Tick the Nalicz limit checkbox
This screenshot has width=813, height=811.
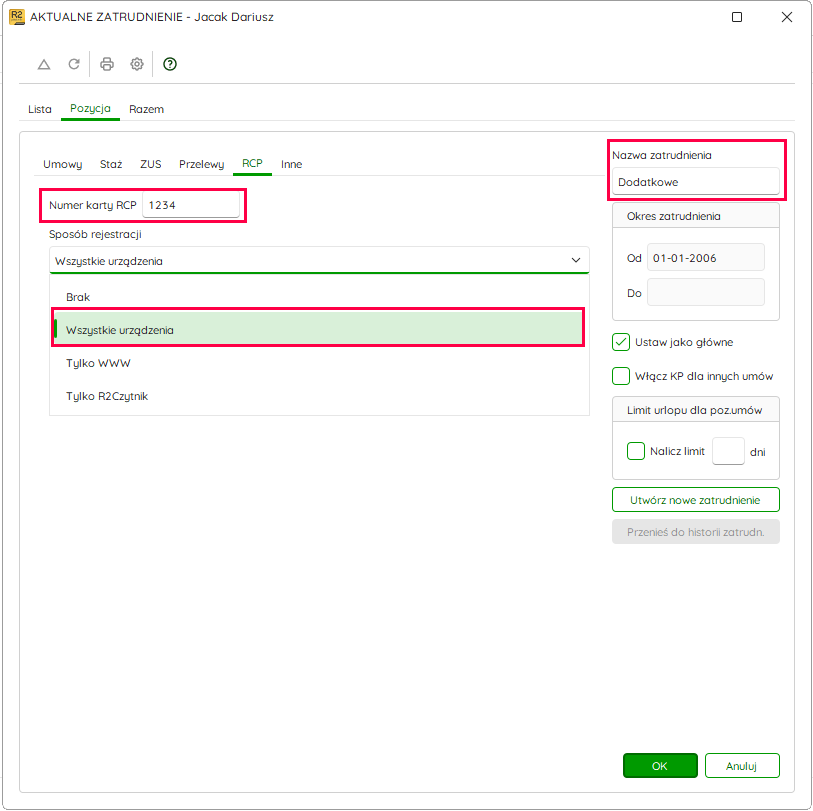point(636,451)
